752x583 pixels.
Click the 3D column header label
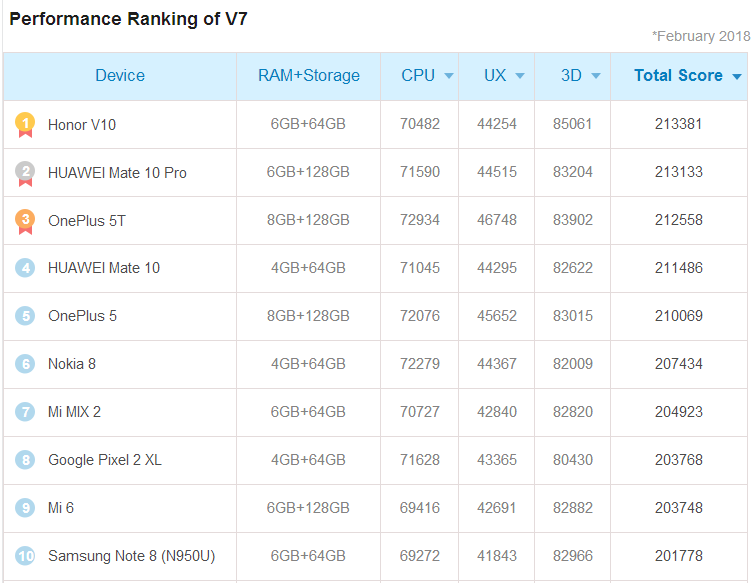pyautogui.click(x=571, y=75)
